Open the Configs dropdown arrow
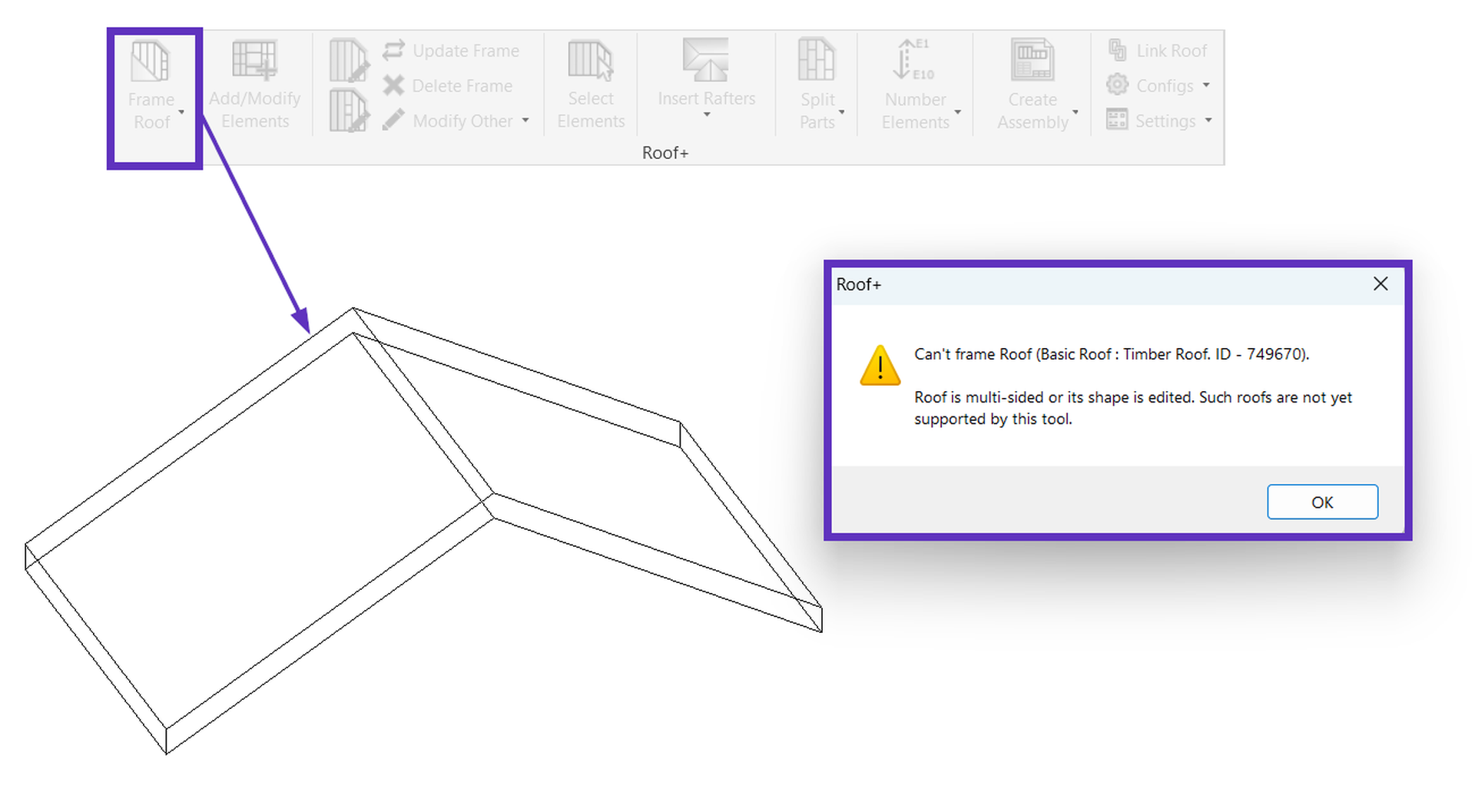 coord(1206,85)
